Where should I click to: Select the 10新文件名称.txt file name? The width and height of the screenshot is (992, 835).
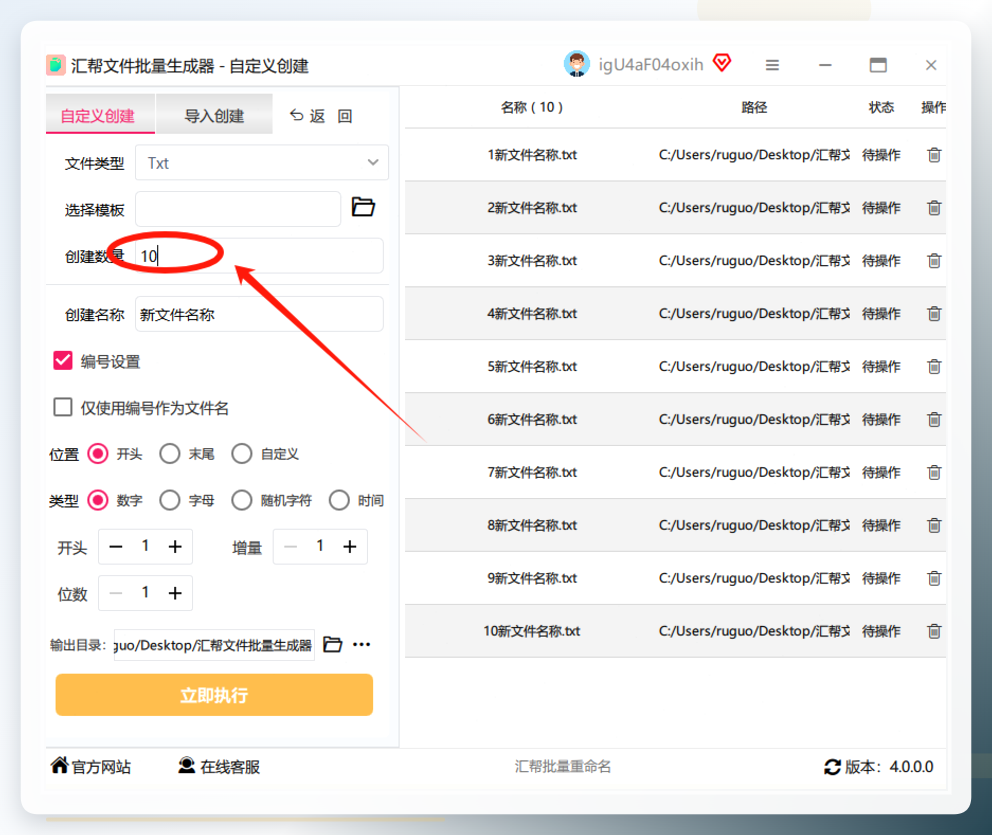[x=532, y=631]
